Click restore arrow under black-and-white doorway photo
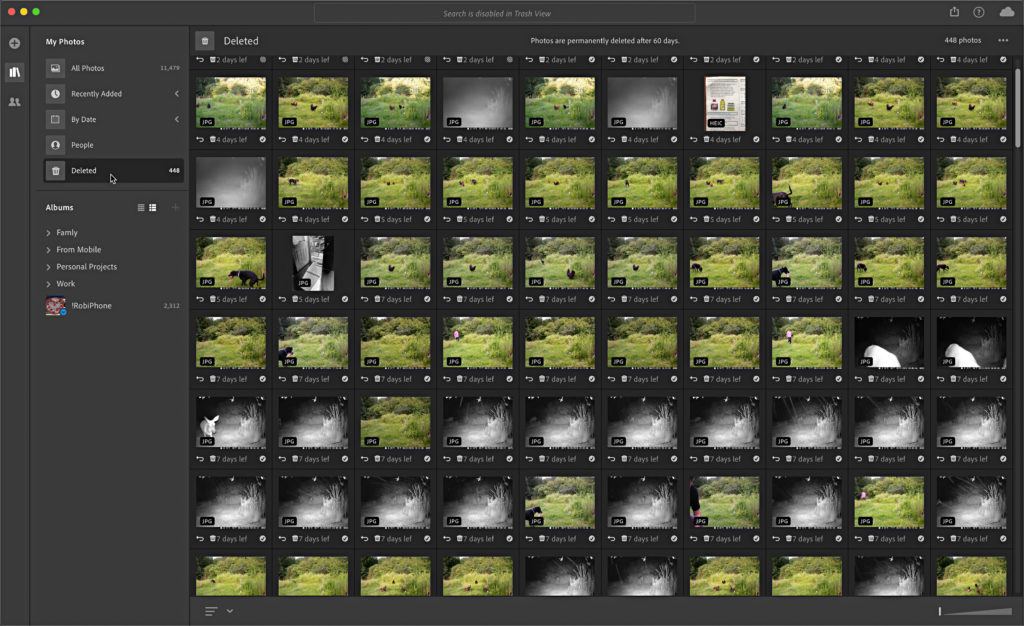This screenshot has width=1024, height=626. (282, 300)
